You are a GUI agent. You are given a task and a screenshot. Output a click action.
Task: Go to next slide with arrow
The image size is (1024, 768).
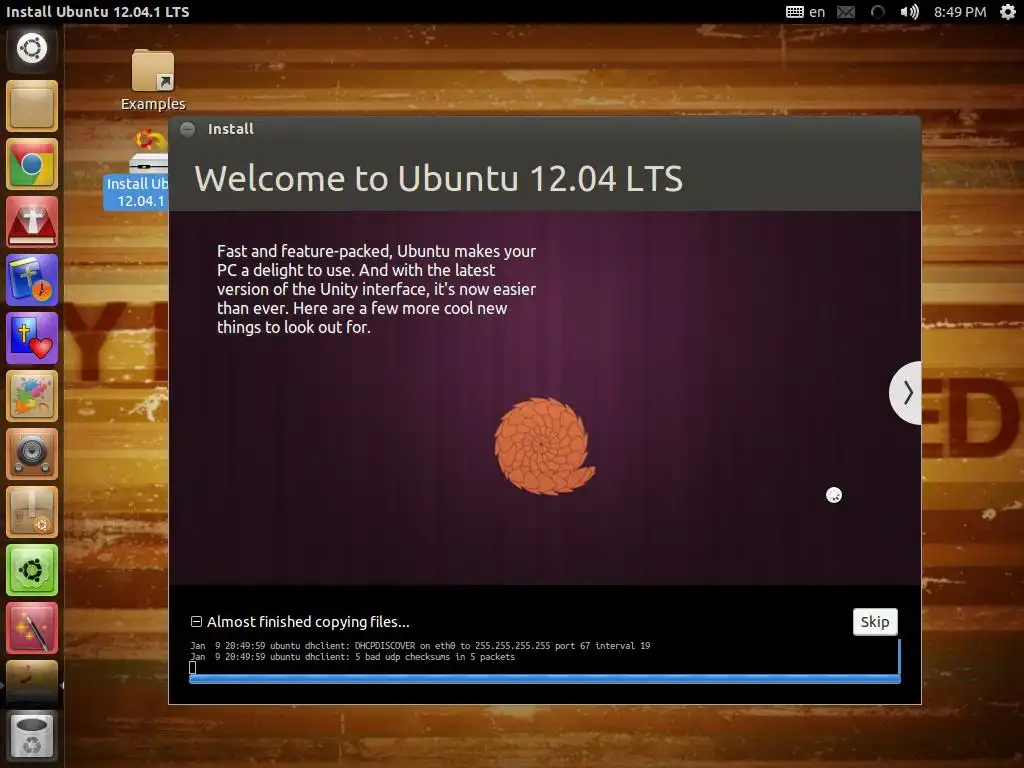coord(906,392)
